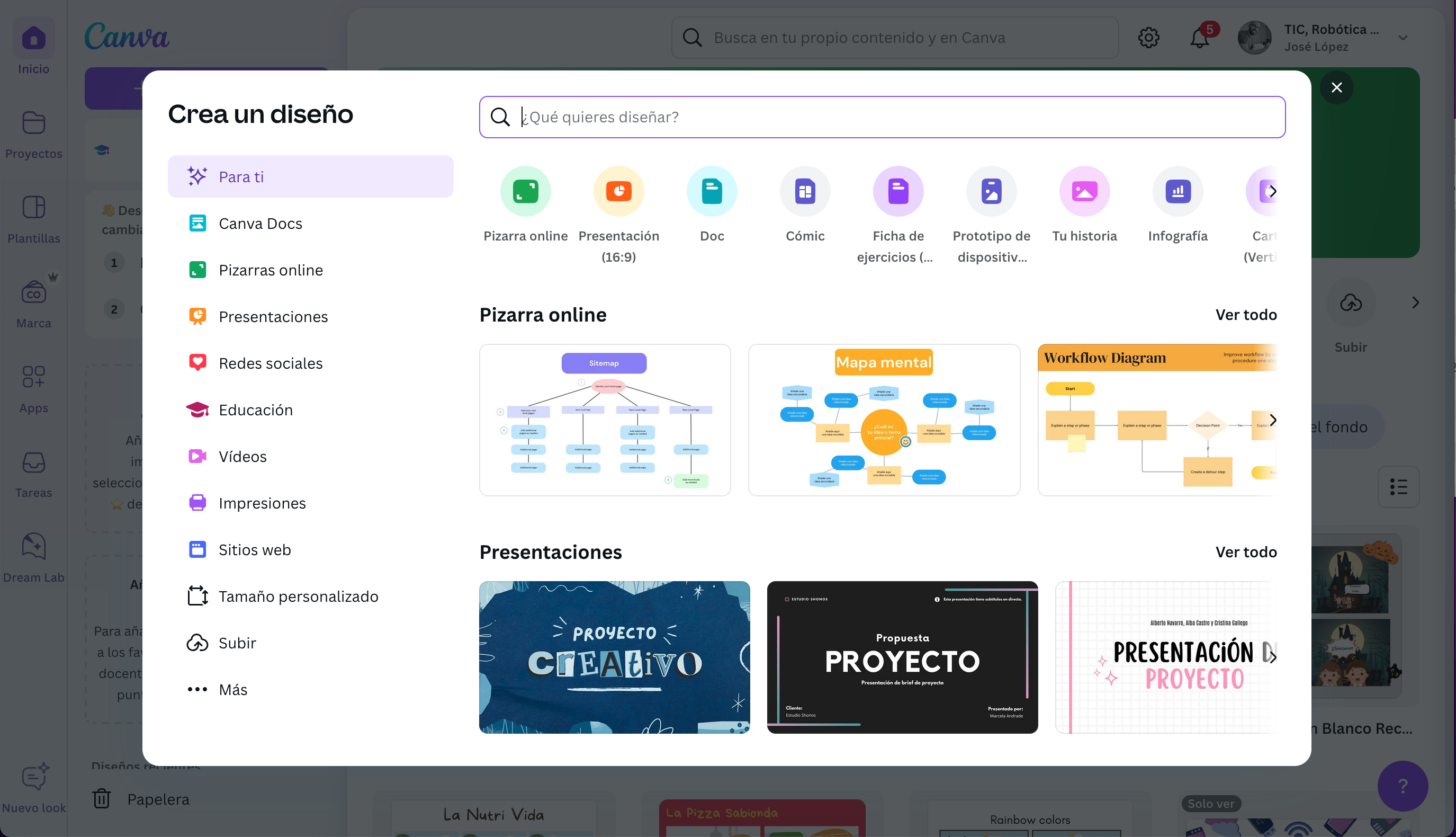Image resolution: width=1456 pixels, height=837 pixels.
Task: Open Dream Lab from the sidebar
Action: point(33,554)
